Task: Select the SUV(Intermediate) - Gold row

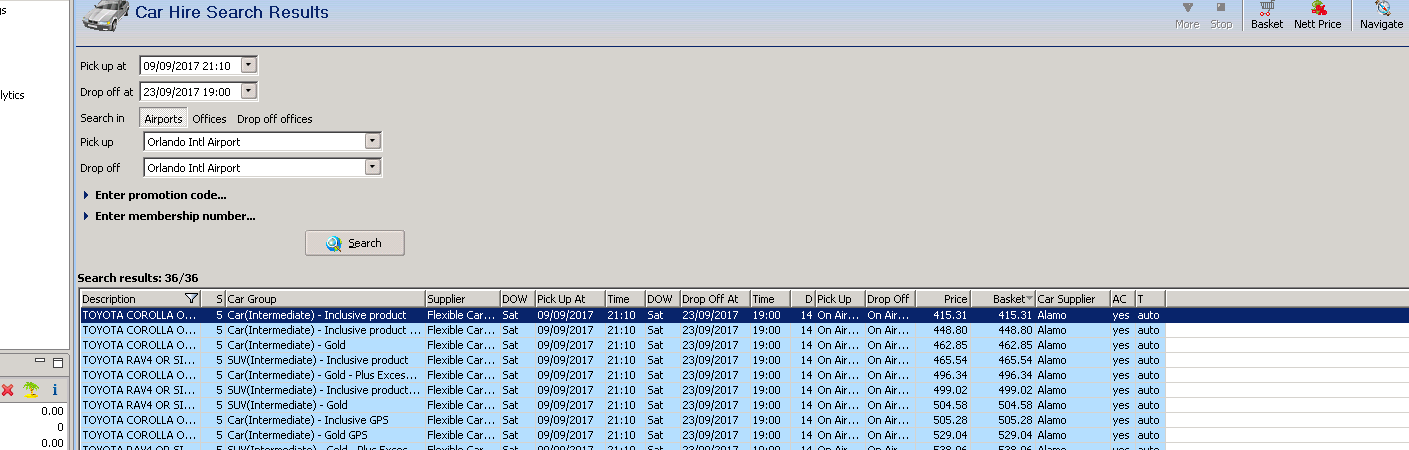Action: pos(744,405)
